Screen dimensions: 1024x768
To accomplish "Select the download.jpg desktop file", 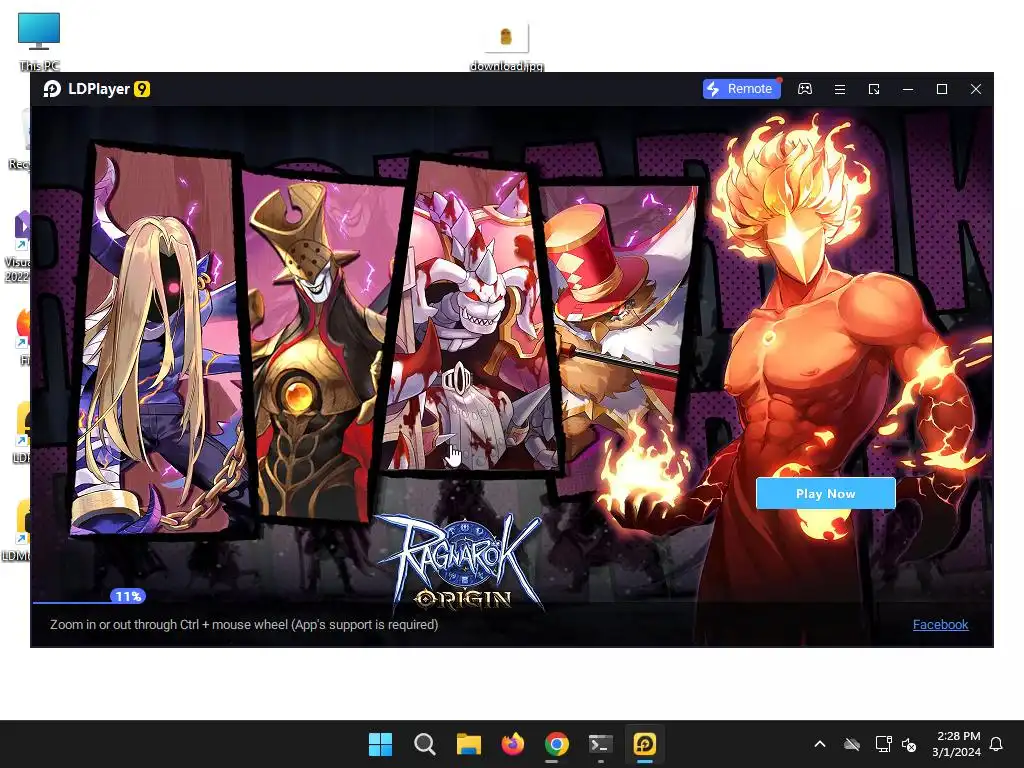I will 506,47.
